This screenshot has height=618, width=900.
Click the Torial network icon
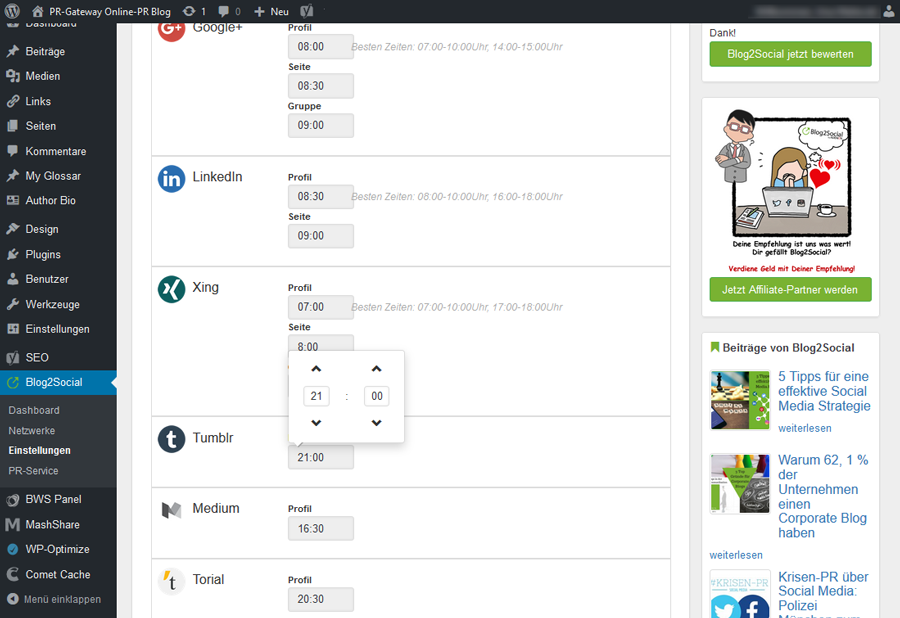click(x=171, y=581)
